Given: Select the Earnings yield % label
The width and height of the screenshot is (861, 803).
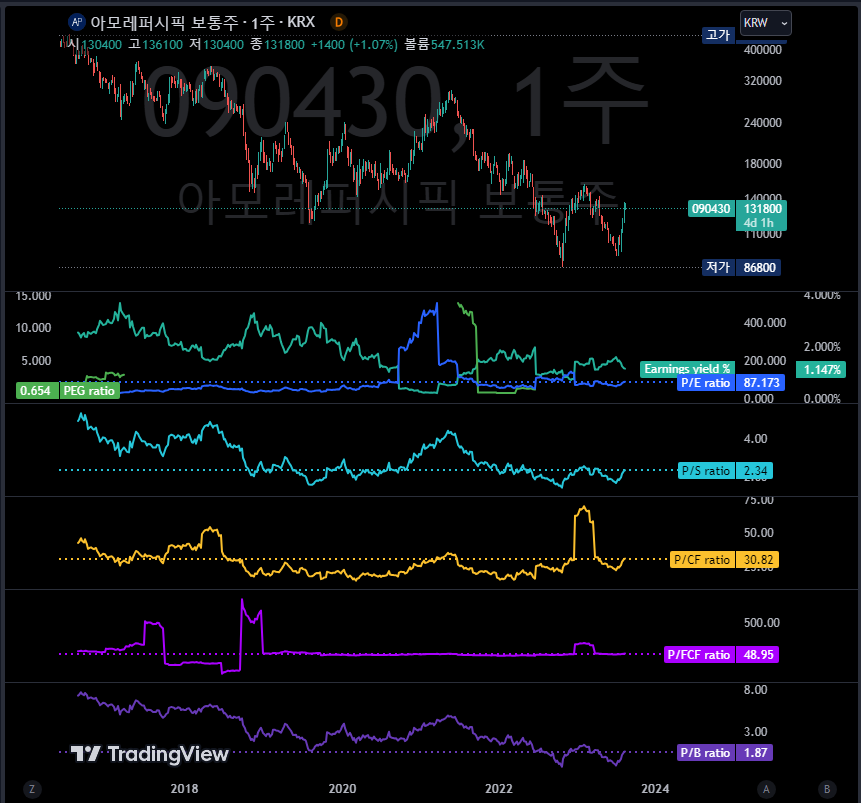Looking at the screenshot, I should 686,369.
